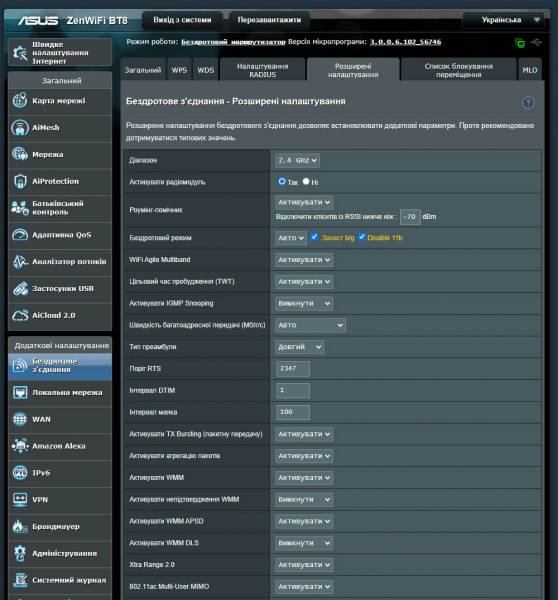Click the ASUS logo

[38, 20]
